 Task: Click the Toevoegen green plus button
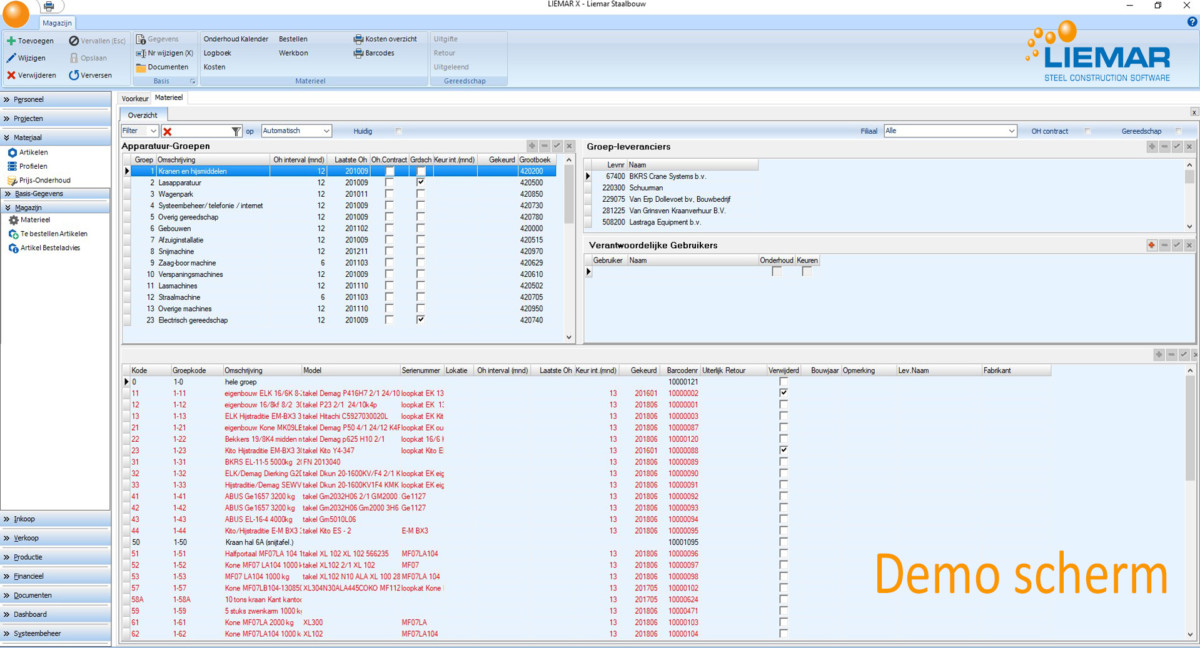pyautogui.click(x=30, y=41)
